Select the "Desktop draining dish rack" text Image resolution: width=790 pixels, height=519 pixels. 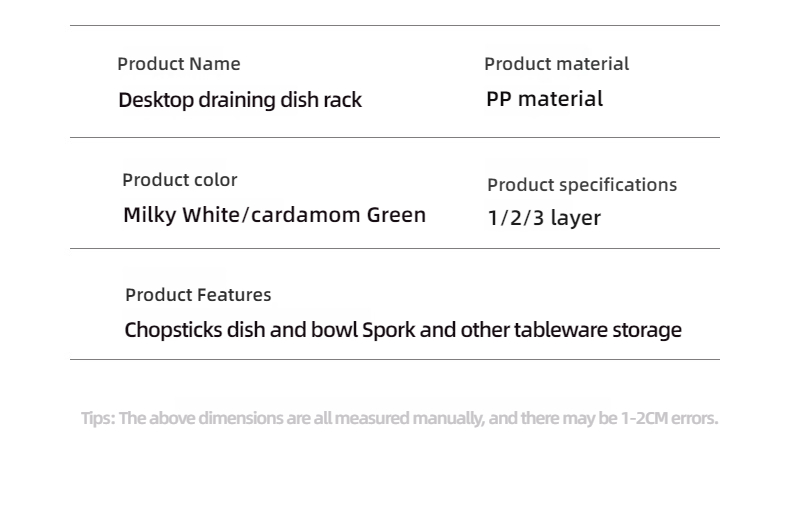240,100
